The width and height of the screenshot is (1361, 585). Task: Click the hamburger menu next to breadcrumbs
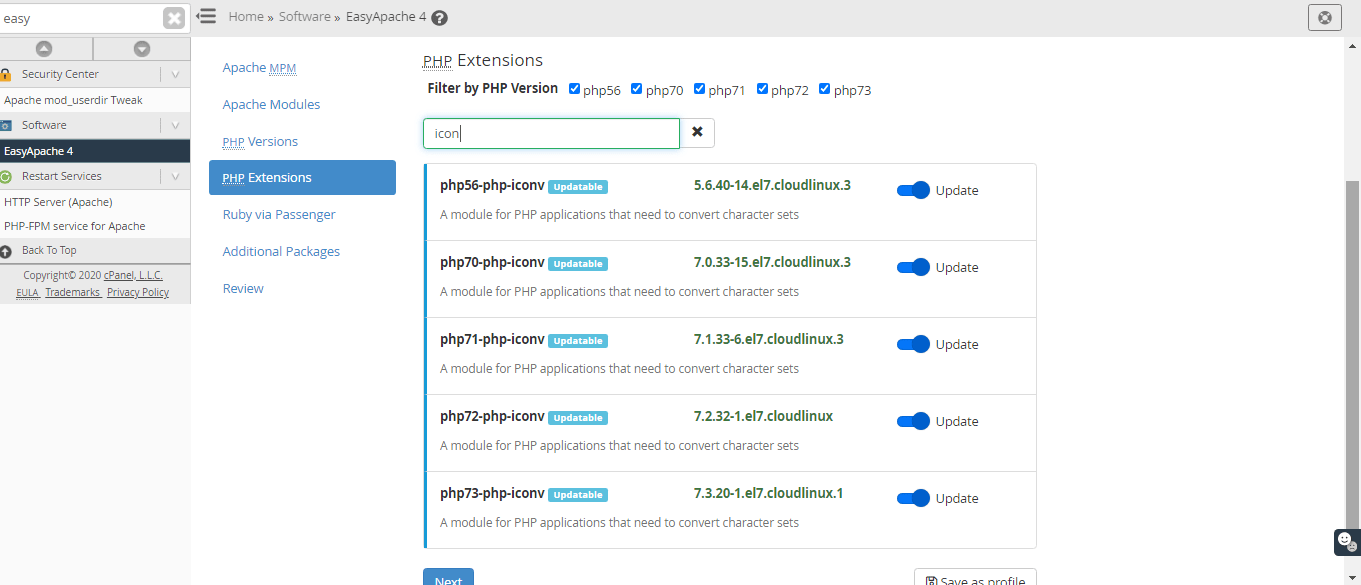pyautogui.click(x=206, y=16)
